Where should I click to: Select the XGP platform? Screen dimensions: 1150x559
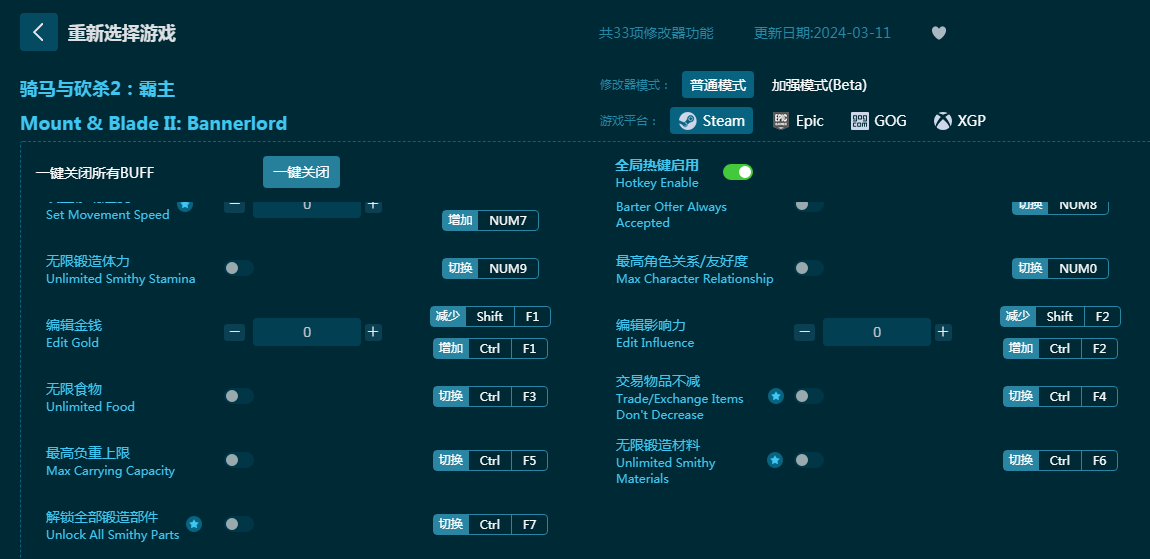[x=959, y=121]
